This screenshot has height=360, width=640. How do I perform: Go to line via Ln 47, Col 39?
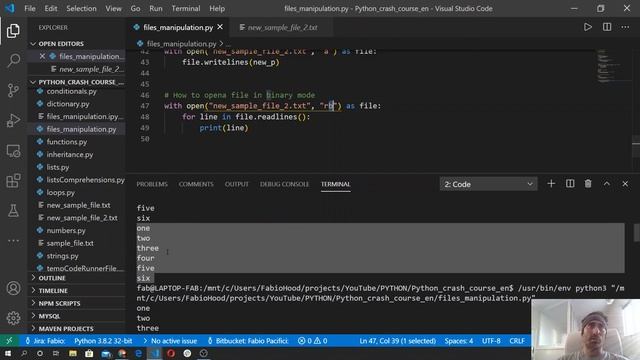[x=398, y=340]
